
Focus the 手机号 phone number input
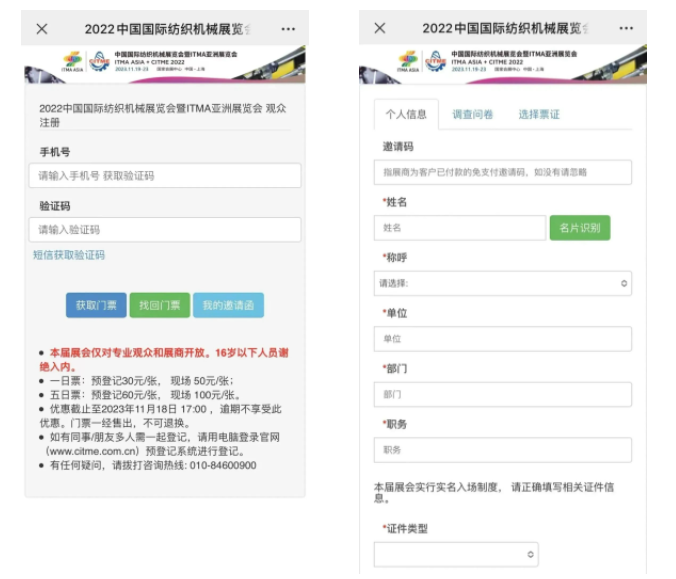[x=165, y=175]
